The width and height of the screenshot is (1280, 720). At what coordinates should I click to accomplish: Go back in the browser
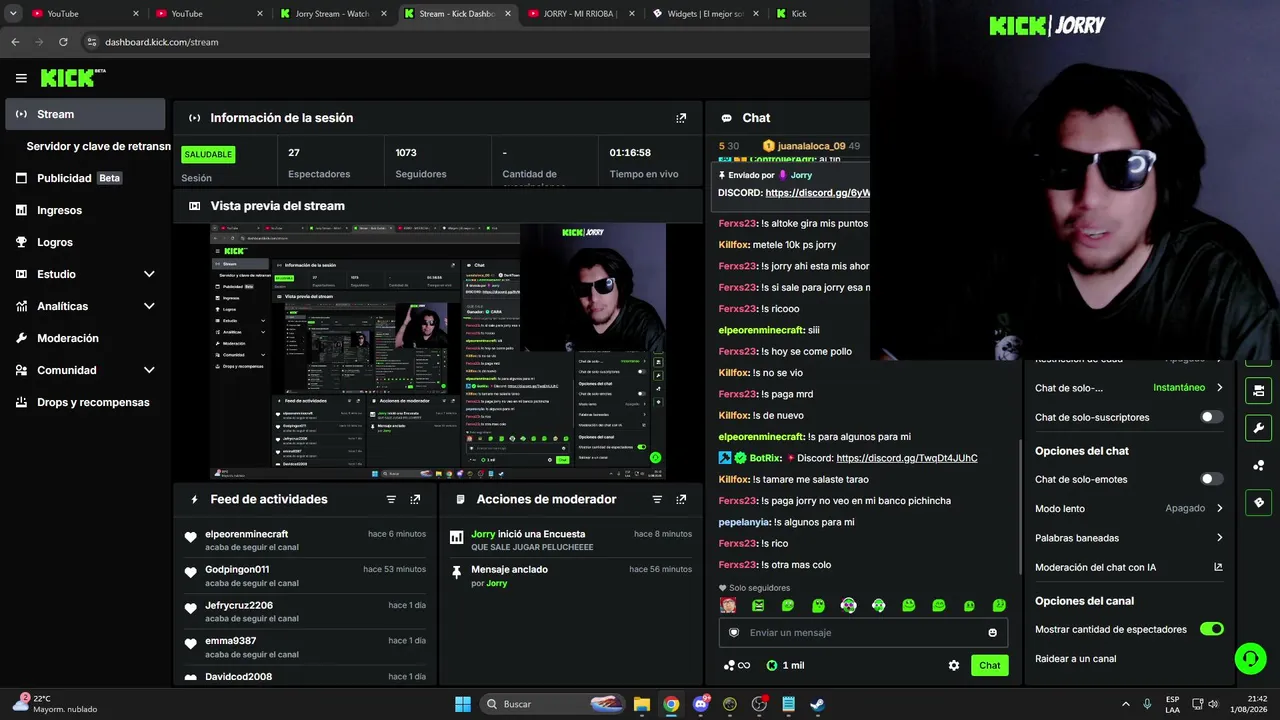click(15, 42)
